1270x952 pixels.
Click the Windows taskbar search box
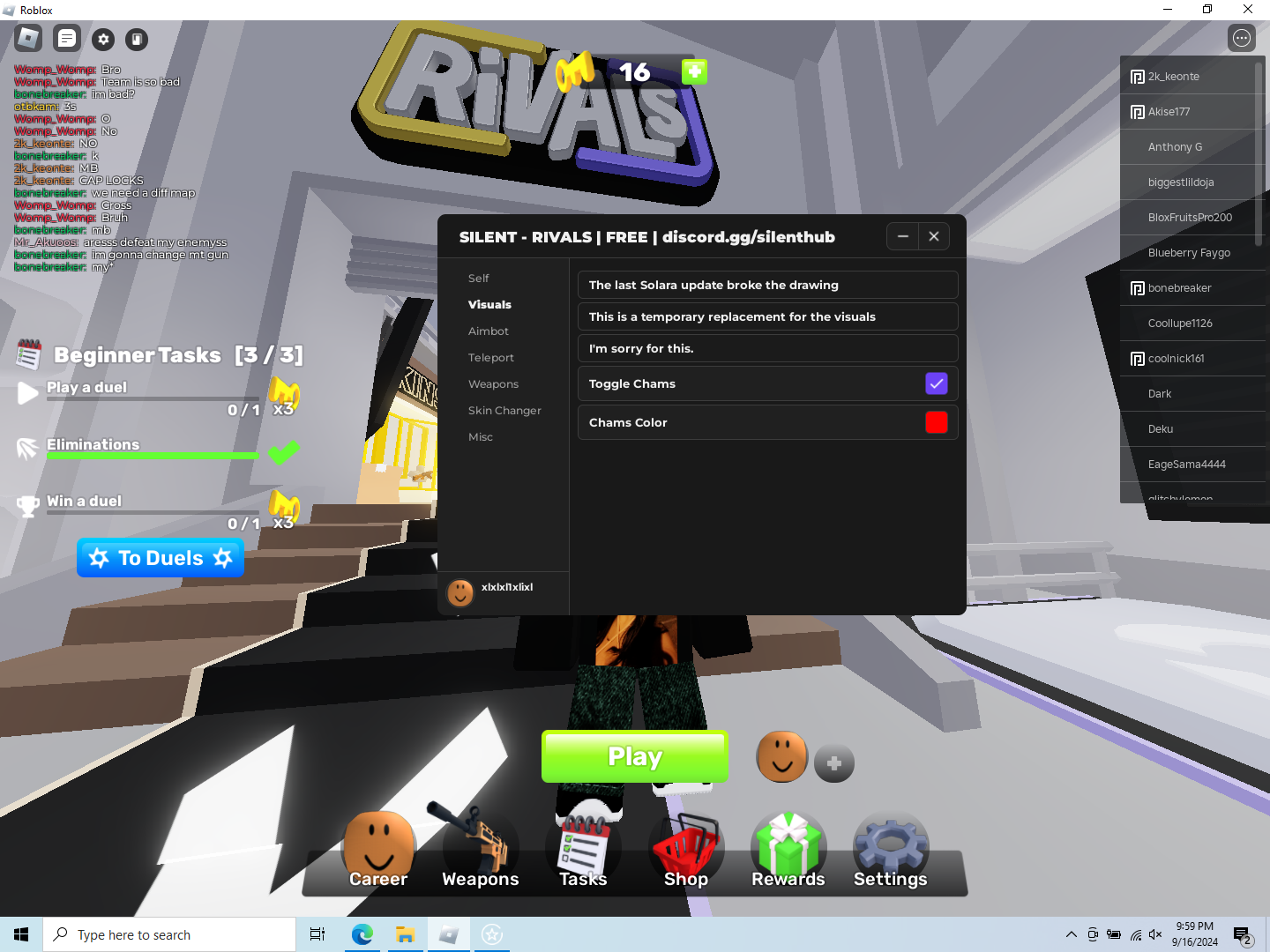point(169,934)
